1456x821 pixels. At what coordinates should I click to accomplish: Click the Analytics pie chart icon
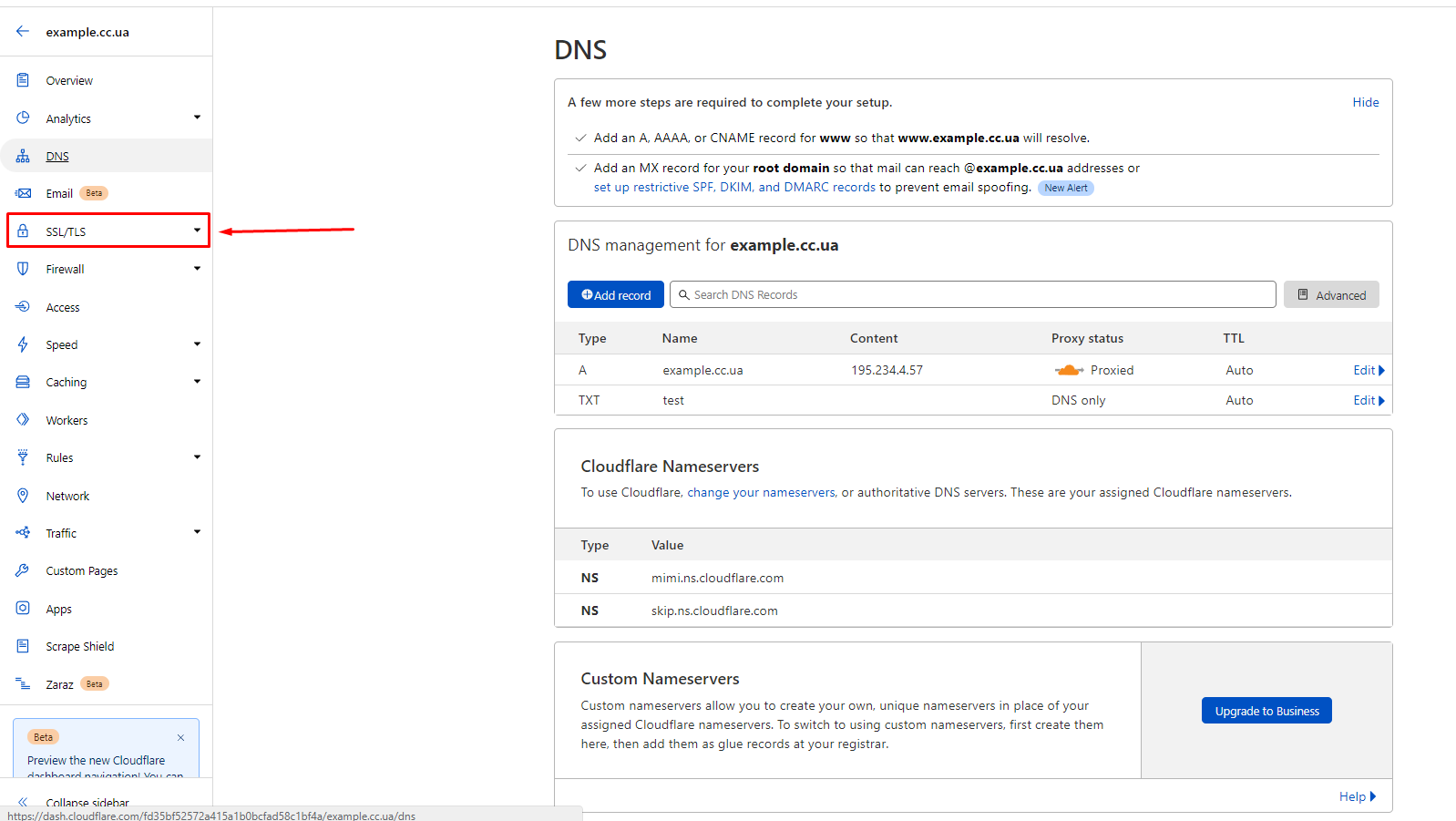tap(23, 118)
